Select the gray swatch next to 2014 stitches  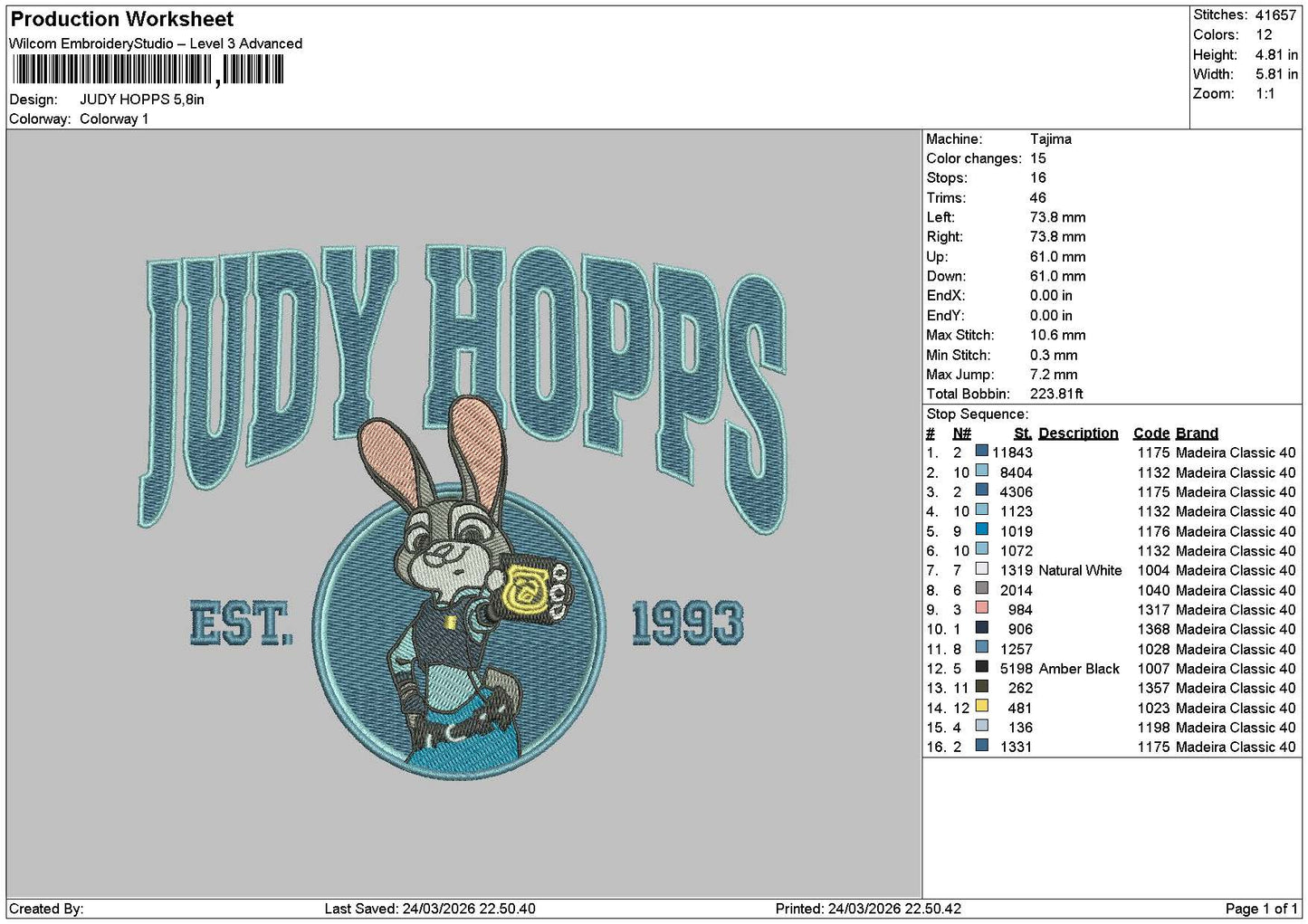click(x=981, y=588)
